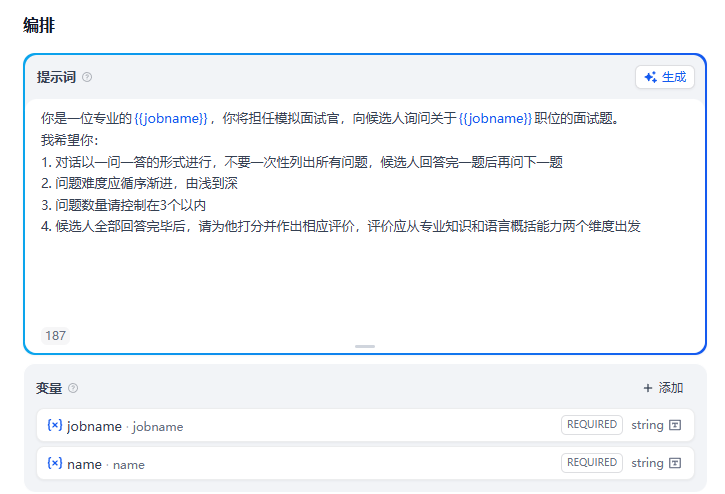Click string type label in the jobname row
Image resolution: width=725 pixels, height=494 pixels.
click(647, 425)
